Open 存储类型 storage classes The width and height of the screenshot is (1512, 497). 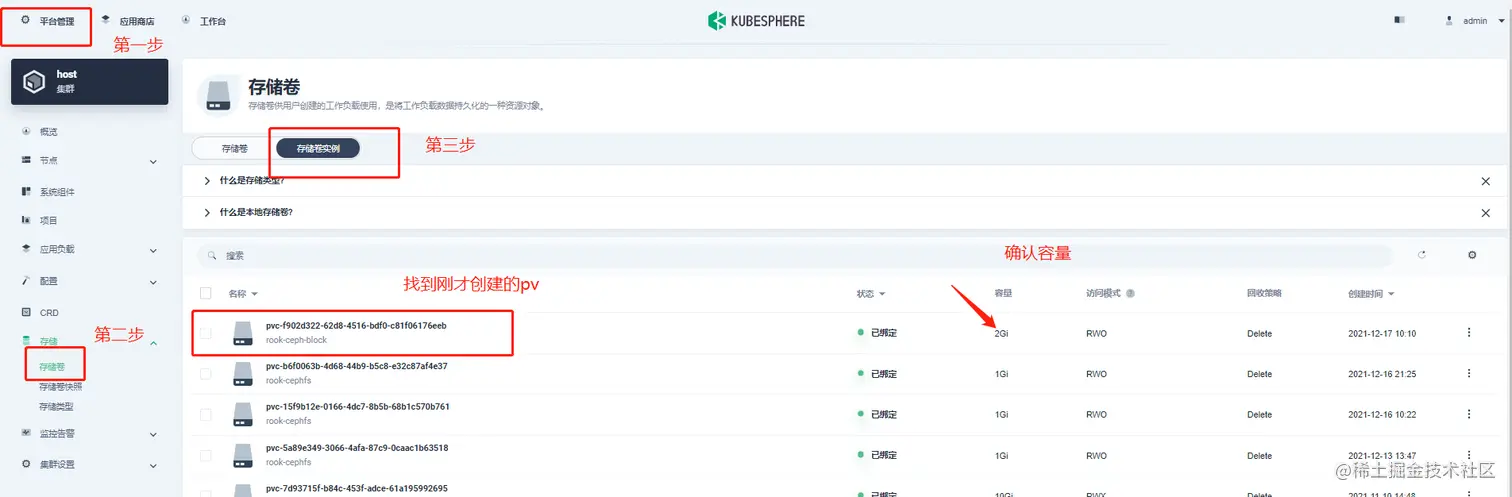point(56,406)
